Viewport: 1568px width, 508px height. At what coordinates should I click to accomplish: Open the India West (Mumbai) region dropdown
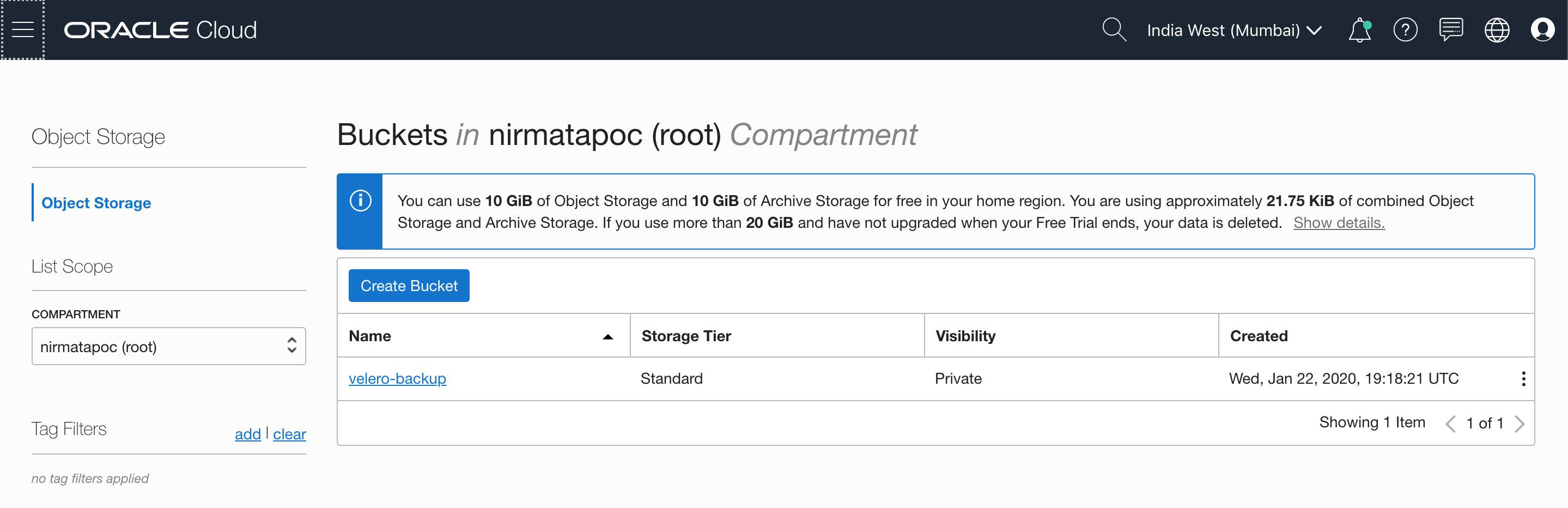(1233, 29)
